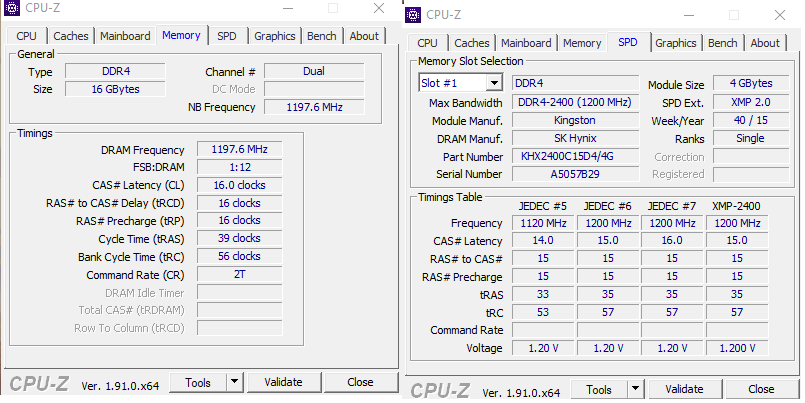Click the DRAM Frequency value field
This screenshot has width=805, height=403.
240,149
